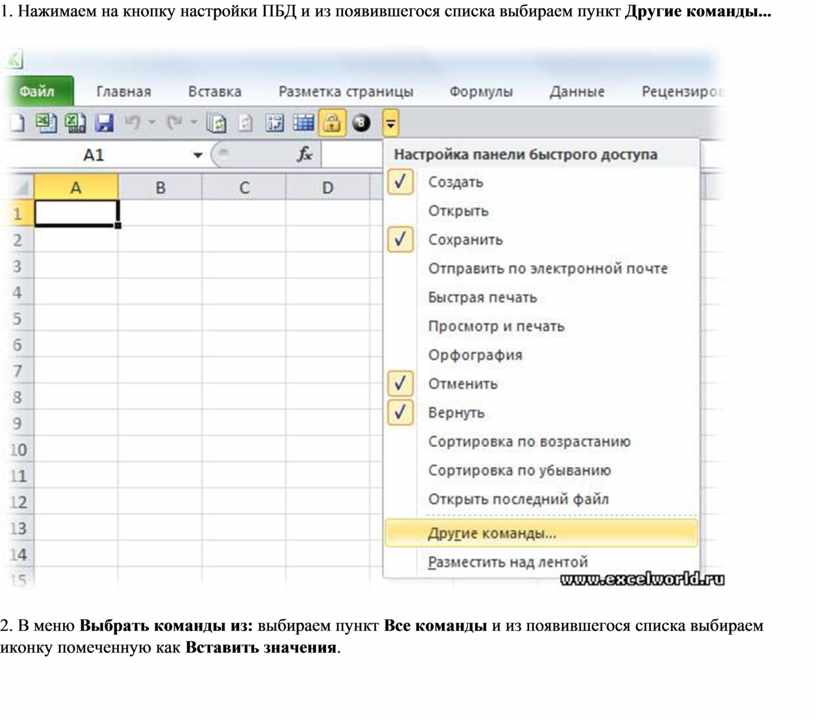The width and height of the screenshot is (816, 720).
Task: Switch to the Разметка страницы tab
Action: pyautogui.click(x=346, y=92)
